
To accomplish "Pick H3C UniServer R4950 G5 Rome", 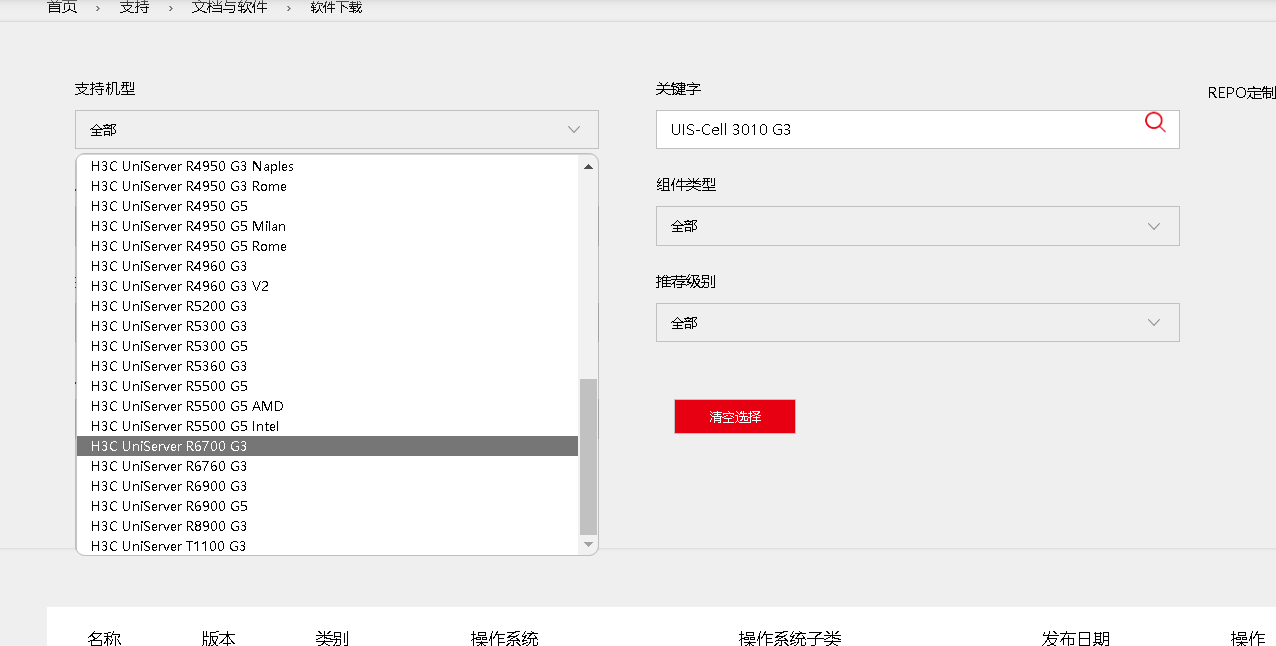I will (327, 246).
